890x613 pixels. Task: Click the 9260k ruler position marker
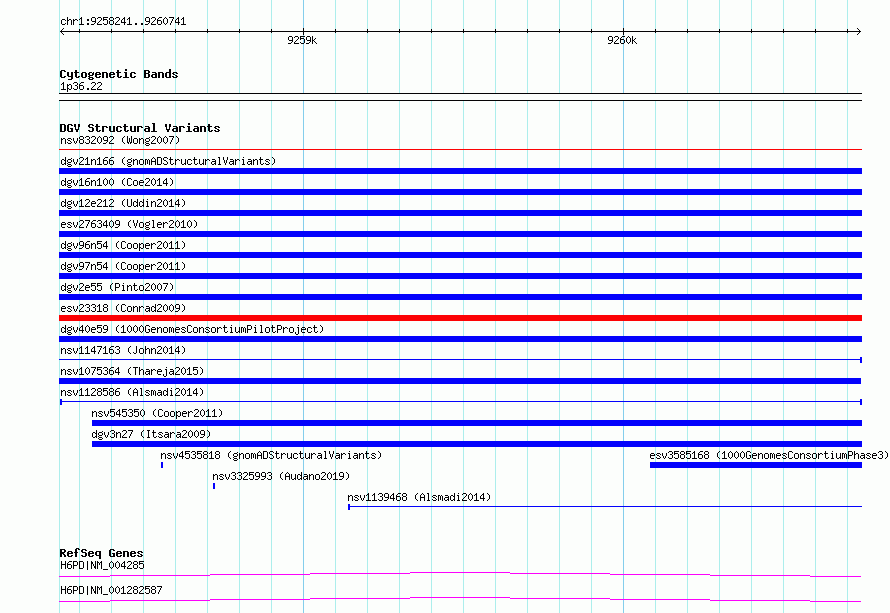(x=622, y=40)
